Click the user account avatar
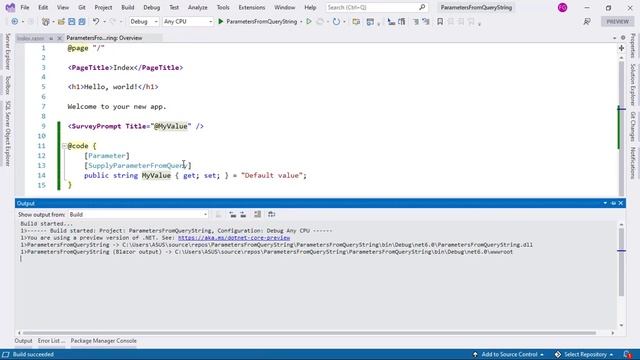 562,7
